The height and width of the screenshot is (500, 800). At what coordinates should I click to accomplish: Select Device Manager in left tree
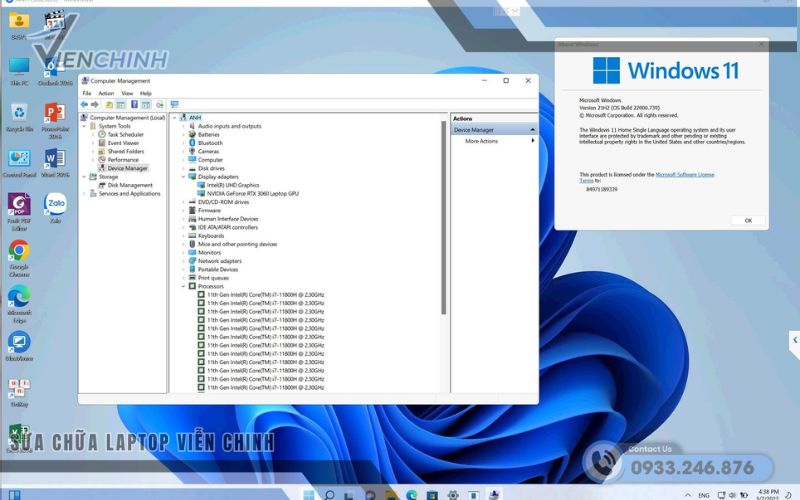pos(128,168)
